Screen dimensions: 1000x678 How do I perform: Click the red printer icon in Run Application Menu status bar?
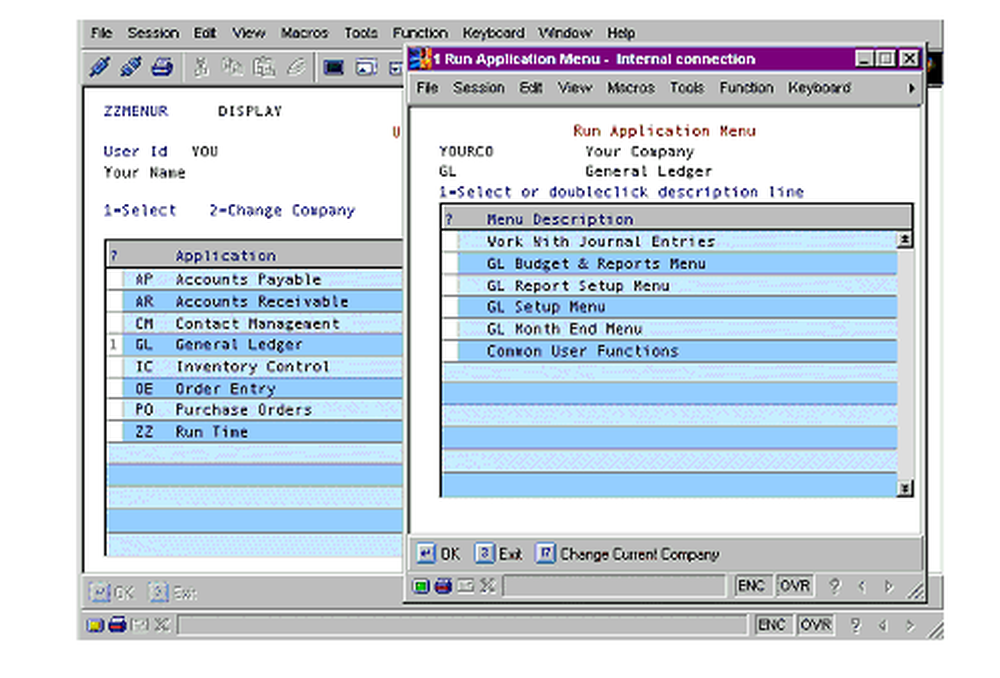[x=443, y=586]
